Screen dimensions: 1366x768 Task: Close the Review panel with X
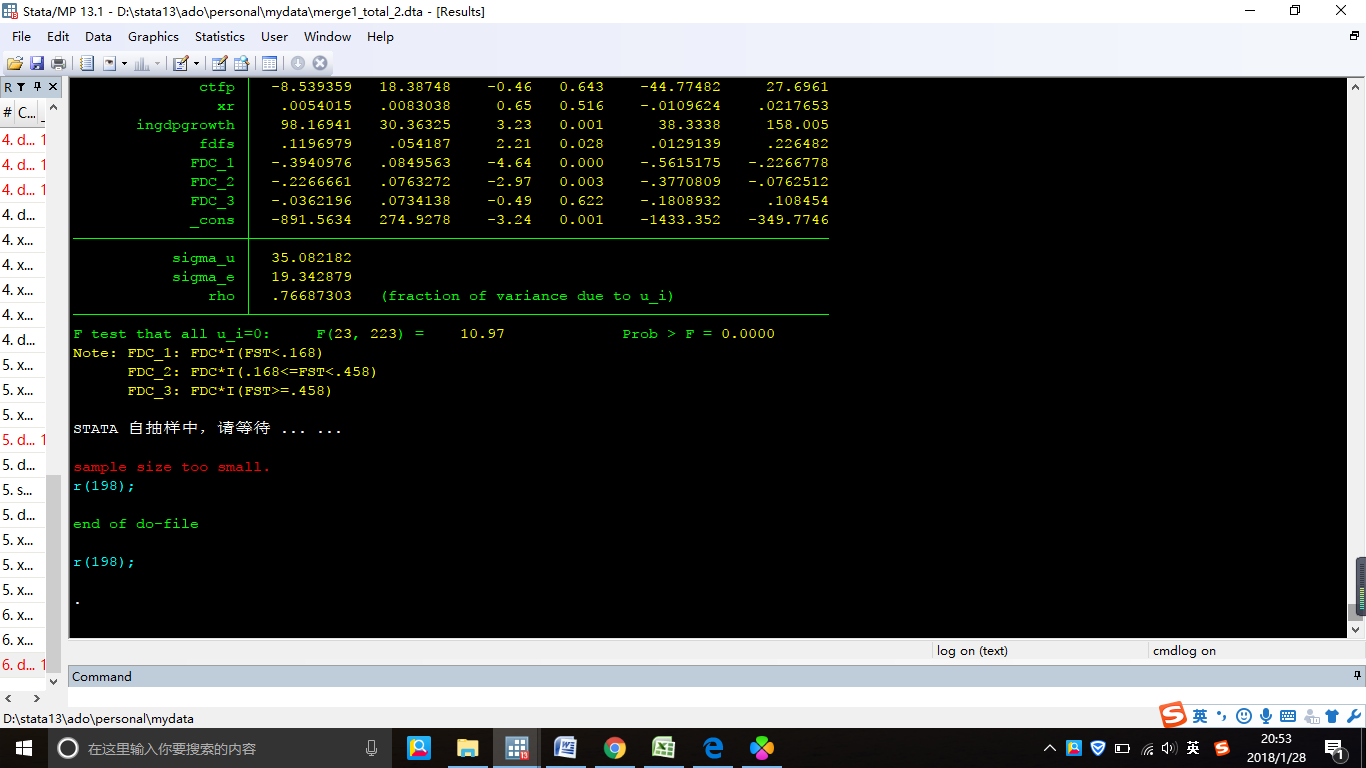click(54, 87)
